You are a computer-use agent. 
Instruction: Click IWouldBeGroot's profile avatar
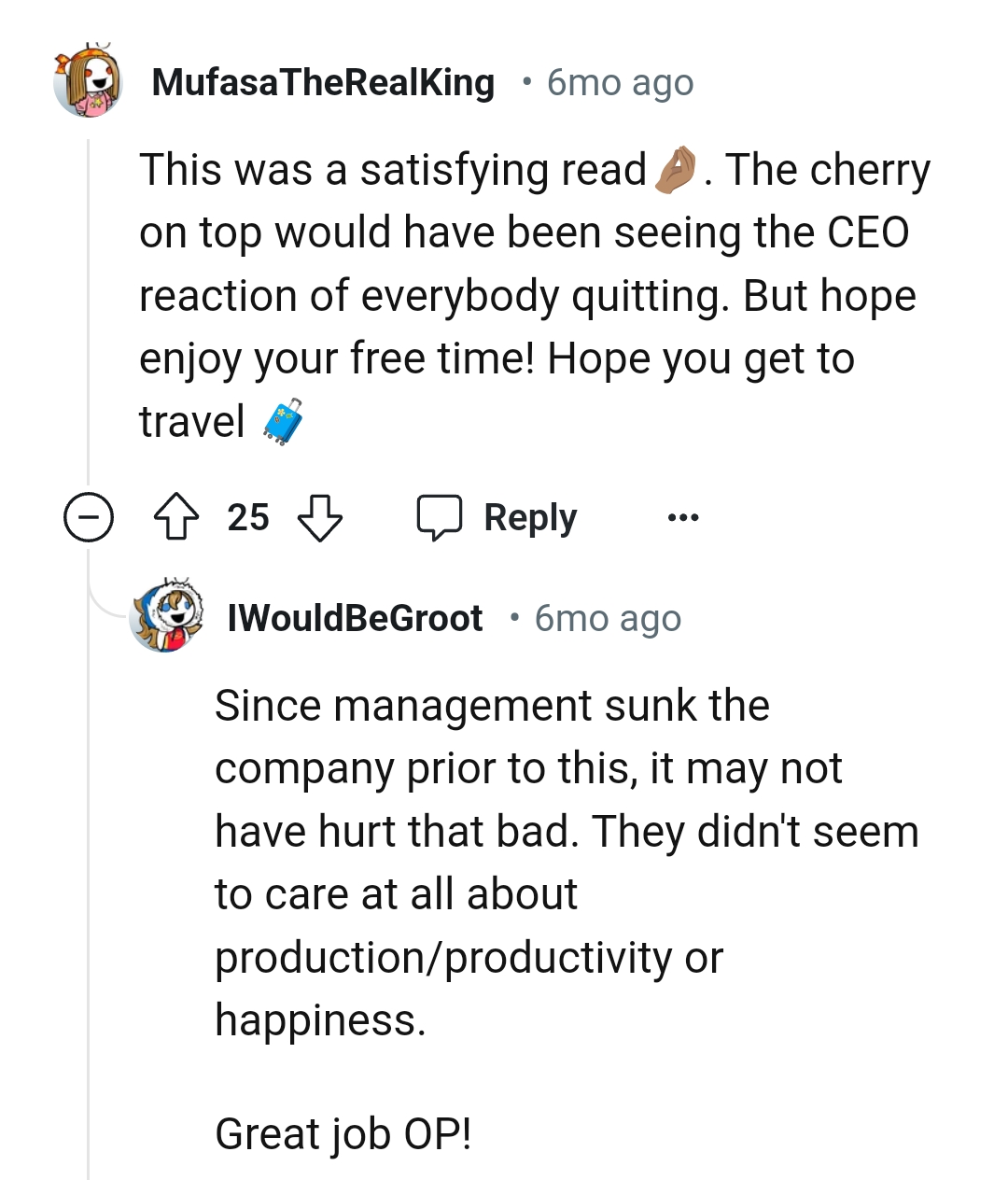pos(168,617)
